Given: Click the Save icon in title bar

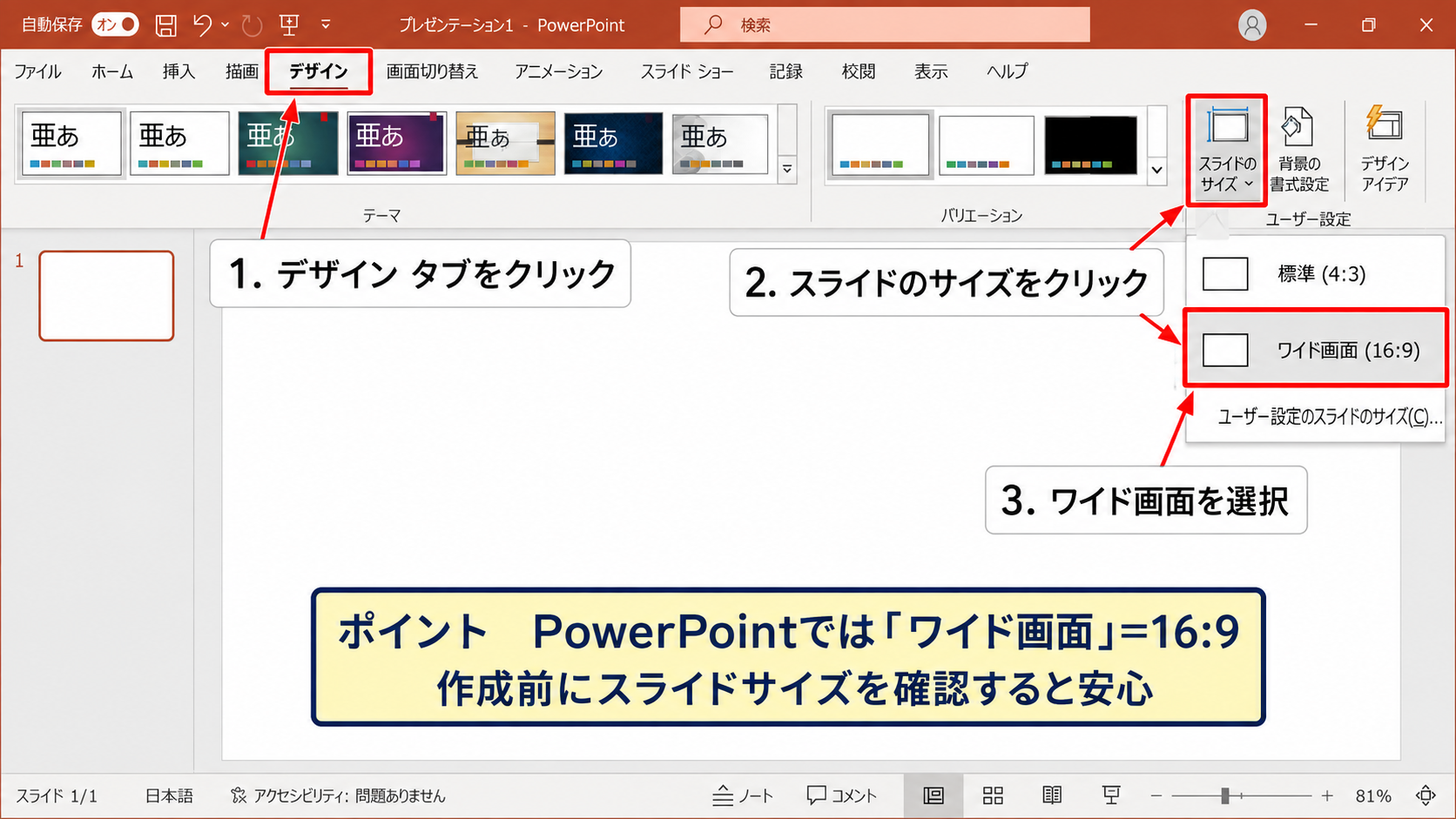Looking at the screenshot, I should coord(165,25).
